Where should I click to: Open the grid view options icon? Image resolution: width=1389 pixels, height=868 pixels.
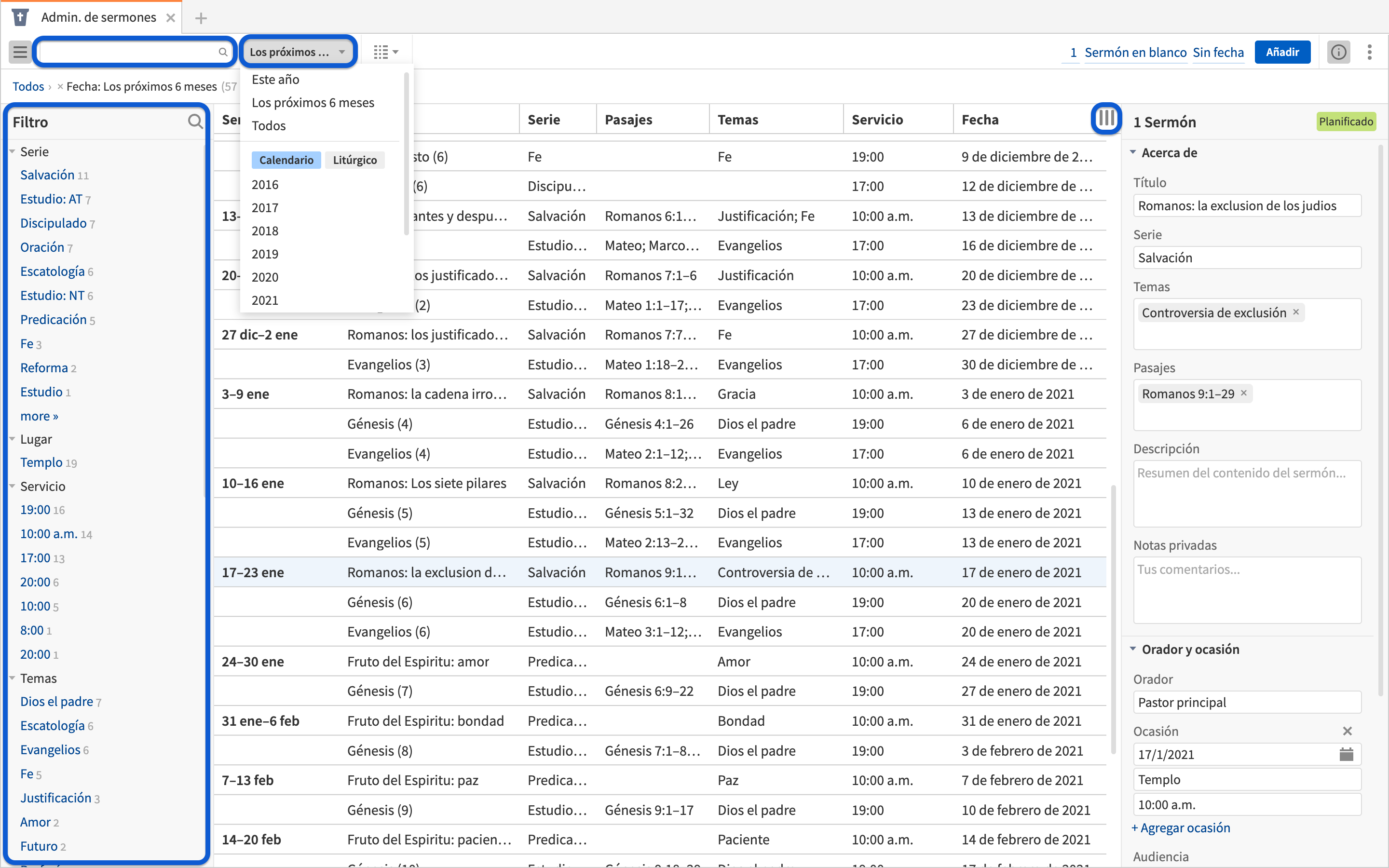[385, 52]
